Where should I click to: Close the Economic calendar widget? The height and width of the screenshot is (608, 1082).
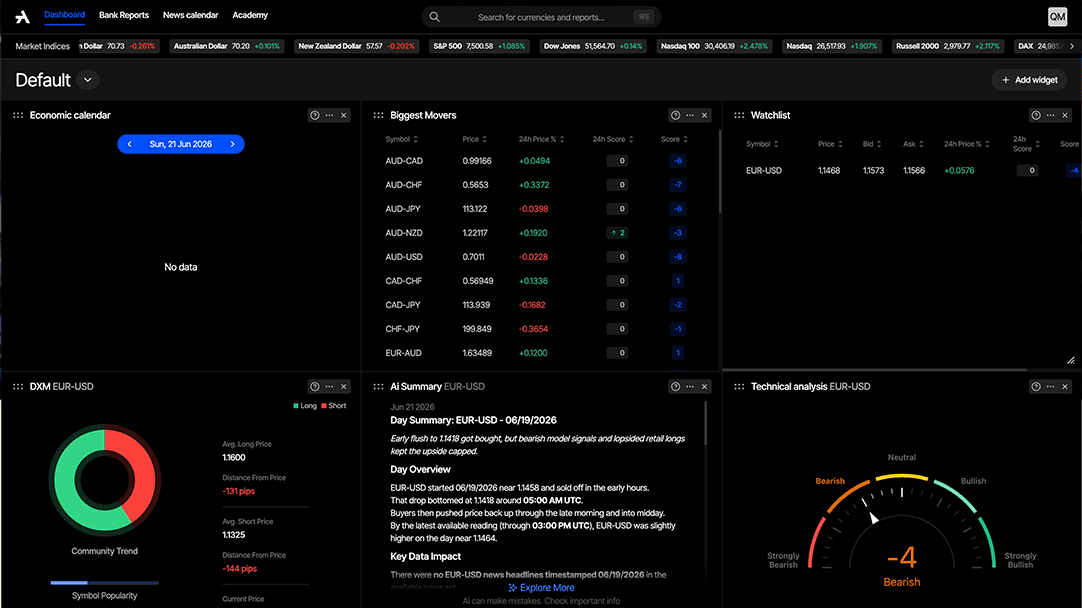[344, 115]
